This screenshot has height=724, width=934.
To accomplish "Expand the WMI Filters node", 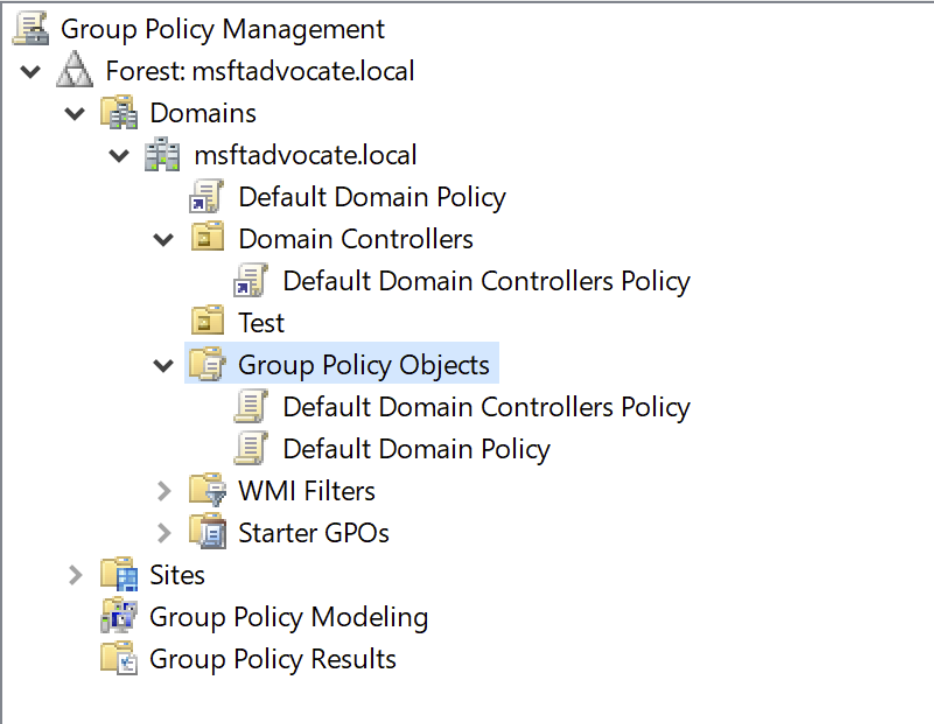I will pyautogui.click(x=164, y=491).
